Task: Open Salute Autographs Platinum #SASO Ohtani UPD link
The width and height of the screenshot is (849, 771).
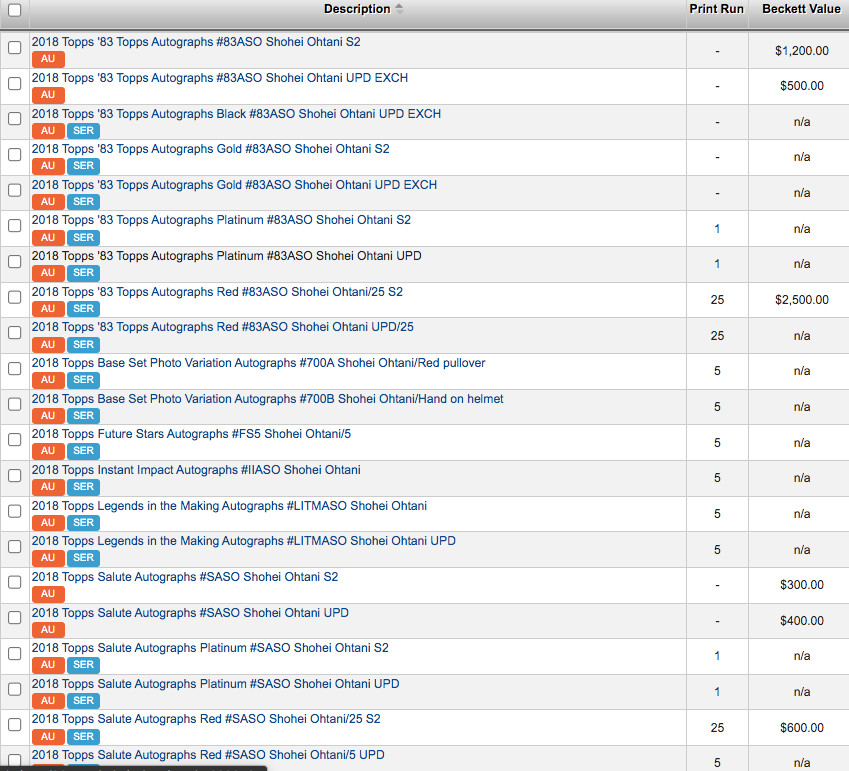Action: tap(215, 684)
